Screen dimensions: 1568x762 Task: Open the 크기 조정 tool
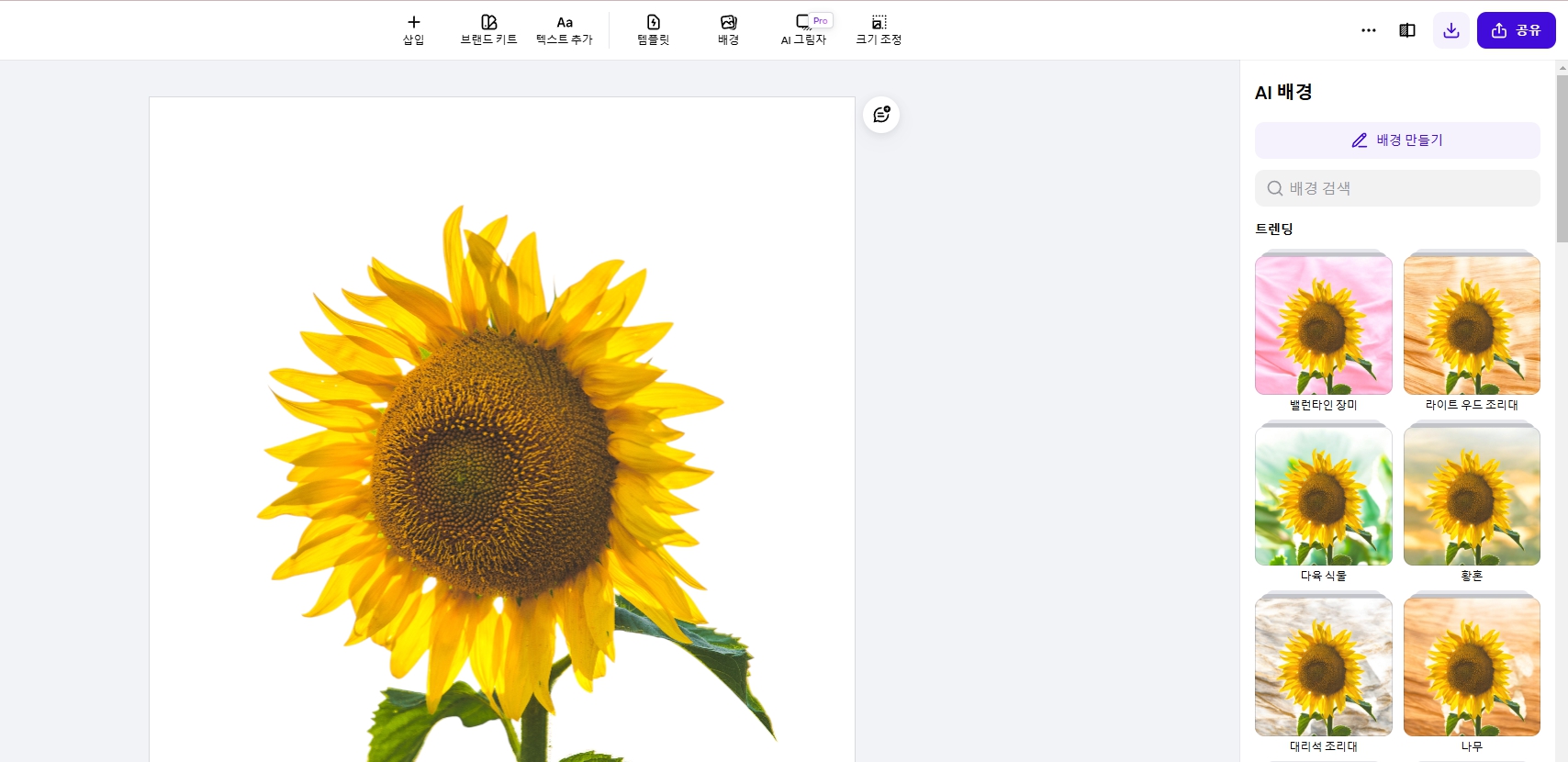tap(879, 30)
